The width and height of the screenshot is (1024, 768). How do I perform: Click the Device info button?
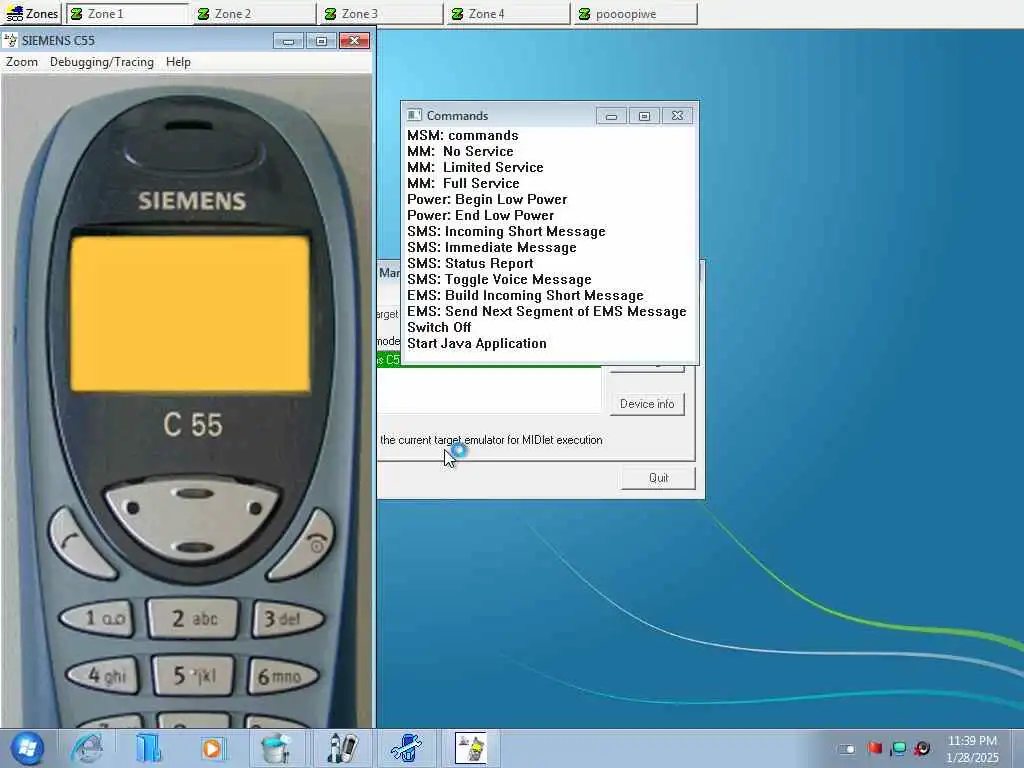click(647, 404)
